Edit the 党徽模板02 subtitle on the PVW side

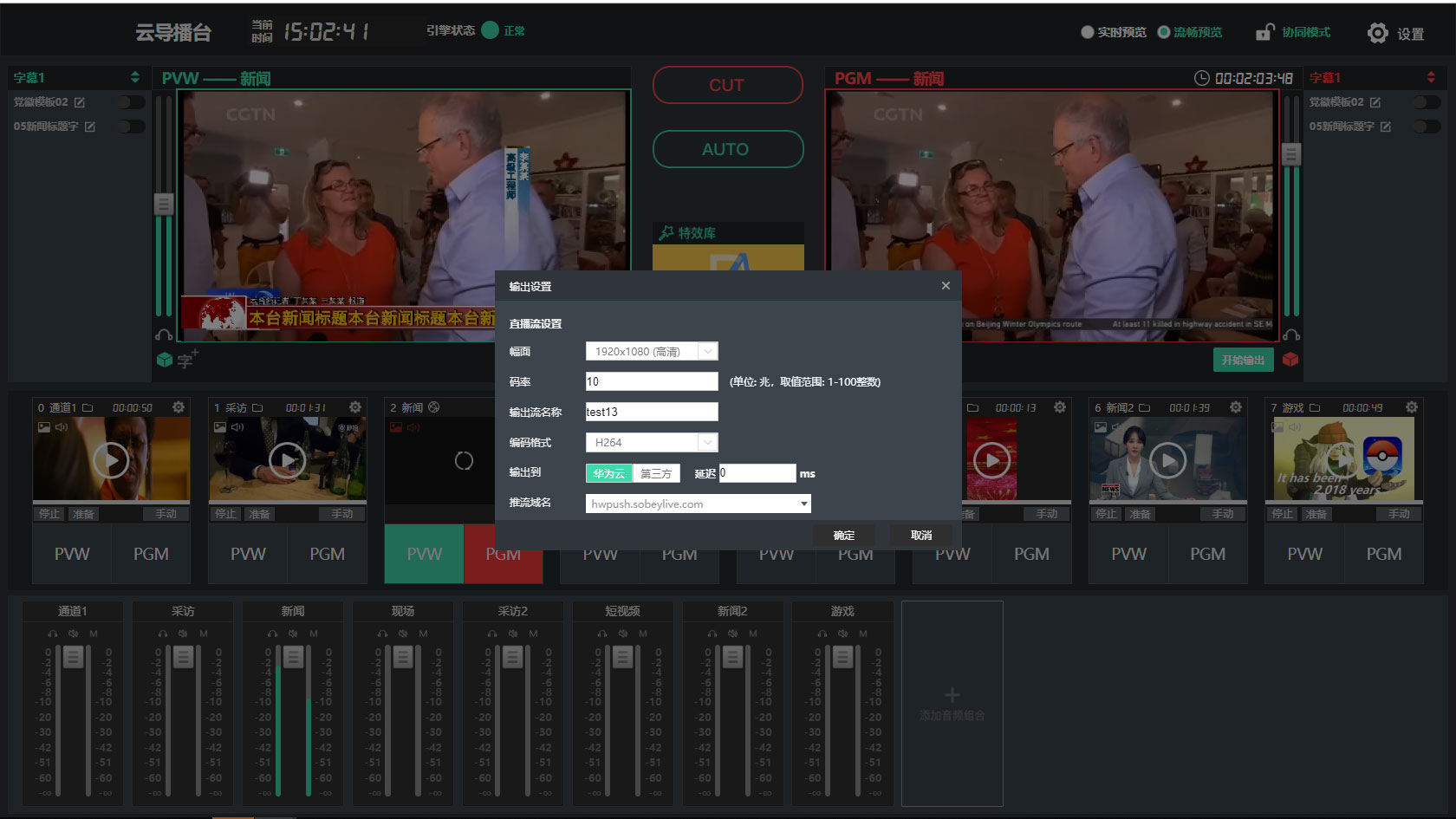point(80,102)
